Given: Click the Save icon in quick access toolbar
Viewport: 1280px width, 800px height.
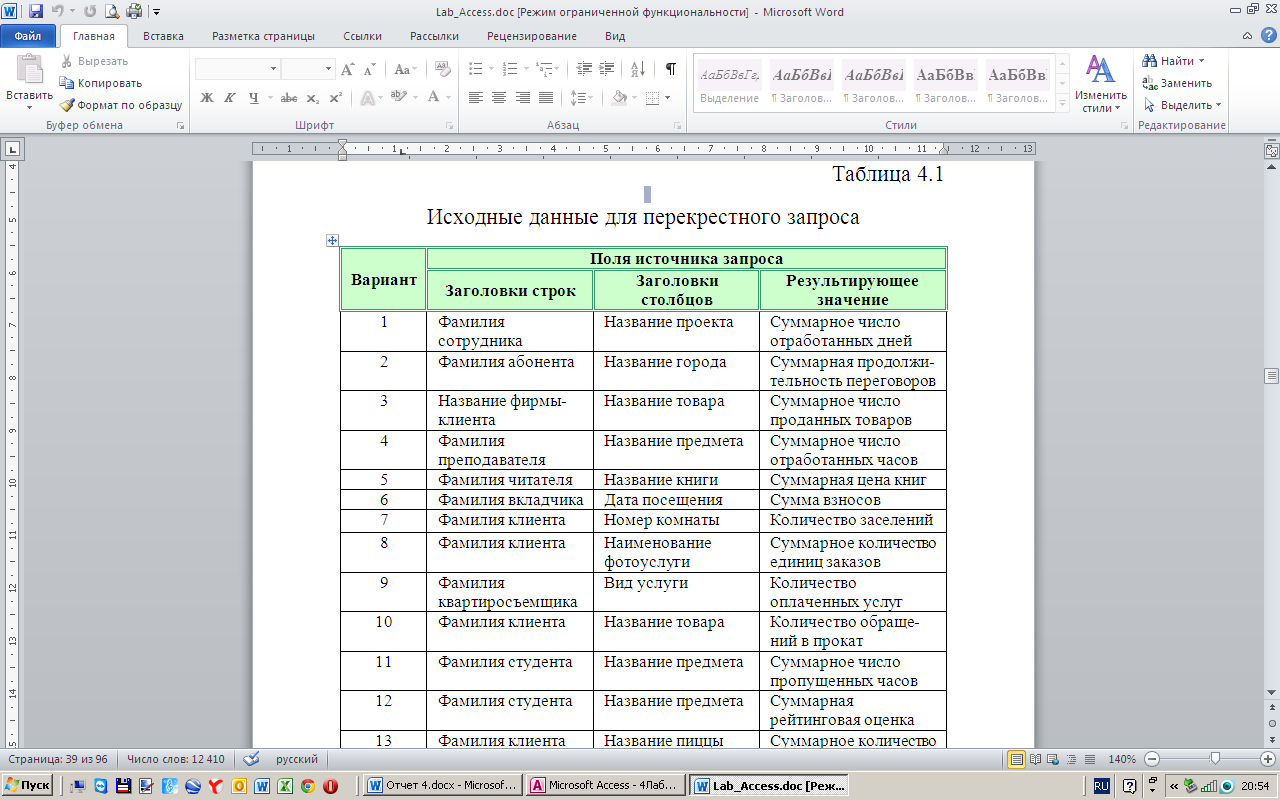Looking at the screenshot, I should coord(36,12).
